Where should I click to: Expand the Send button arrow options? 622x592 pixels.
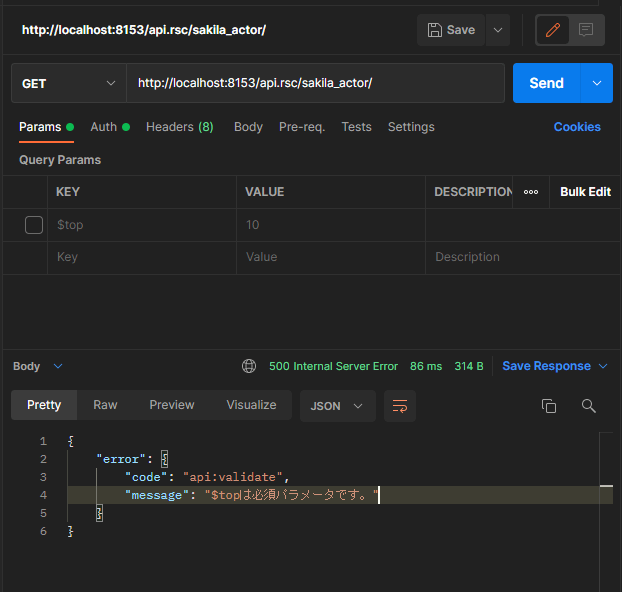click(x=597, y=83)
